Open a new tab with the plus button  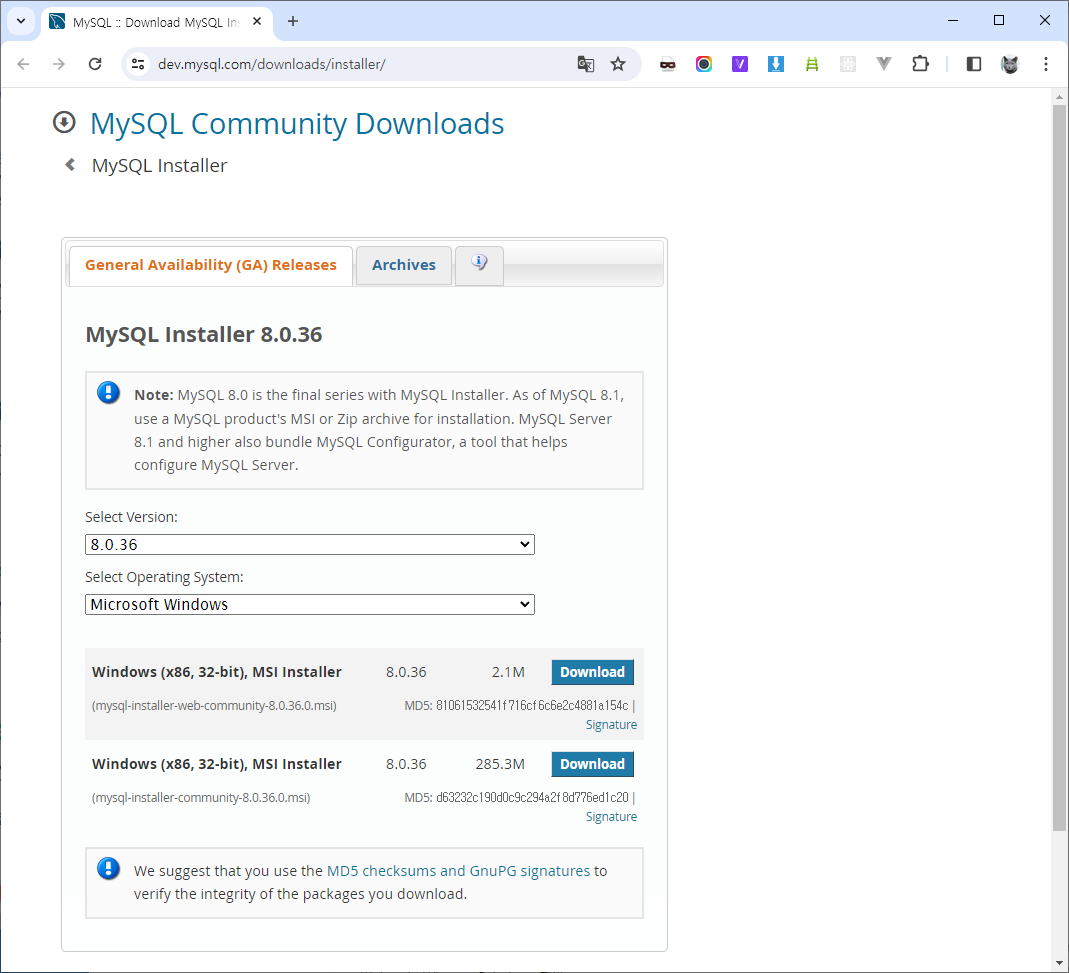[293, 21]
